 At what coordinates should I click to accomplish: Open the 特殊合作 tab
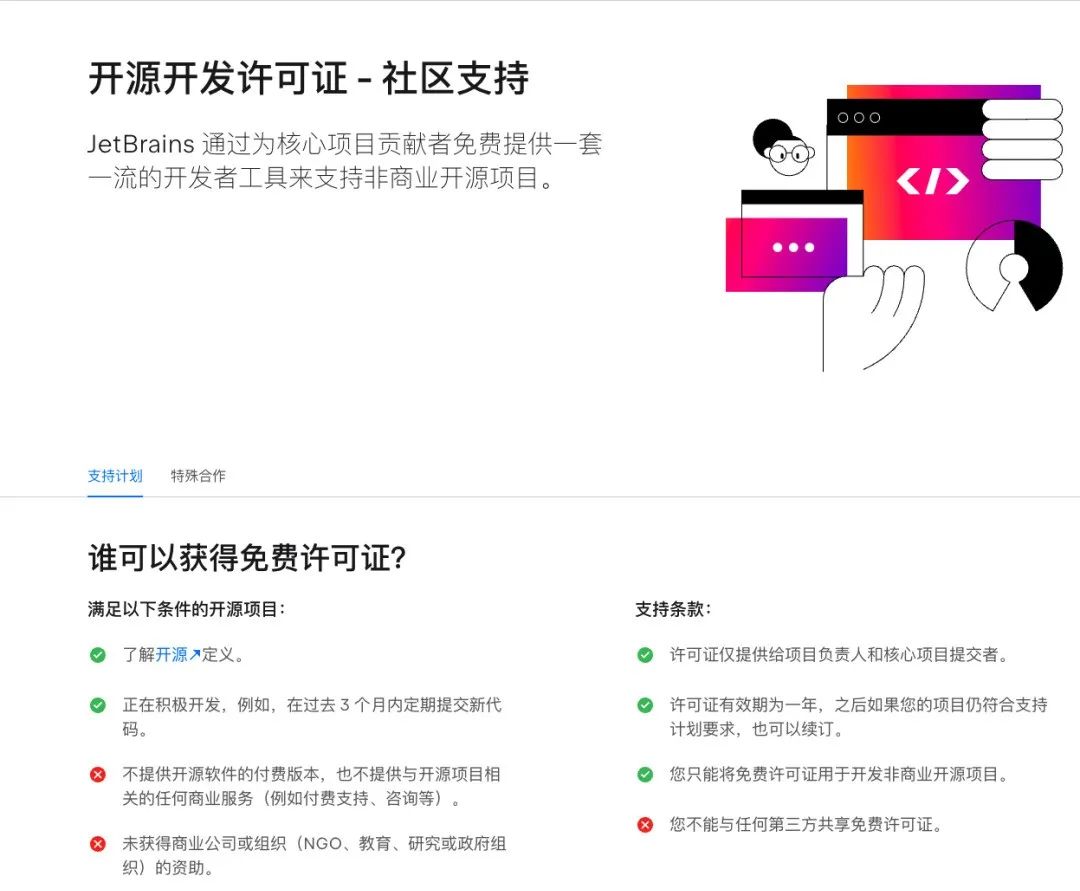point(198,476)
